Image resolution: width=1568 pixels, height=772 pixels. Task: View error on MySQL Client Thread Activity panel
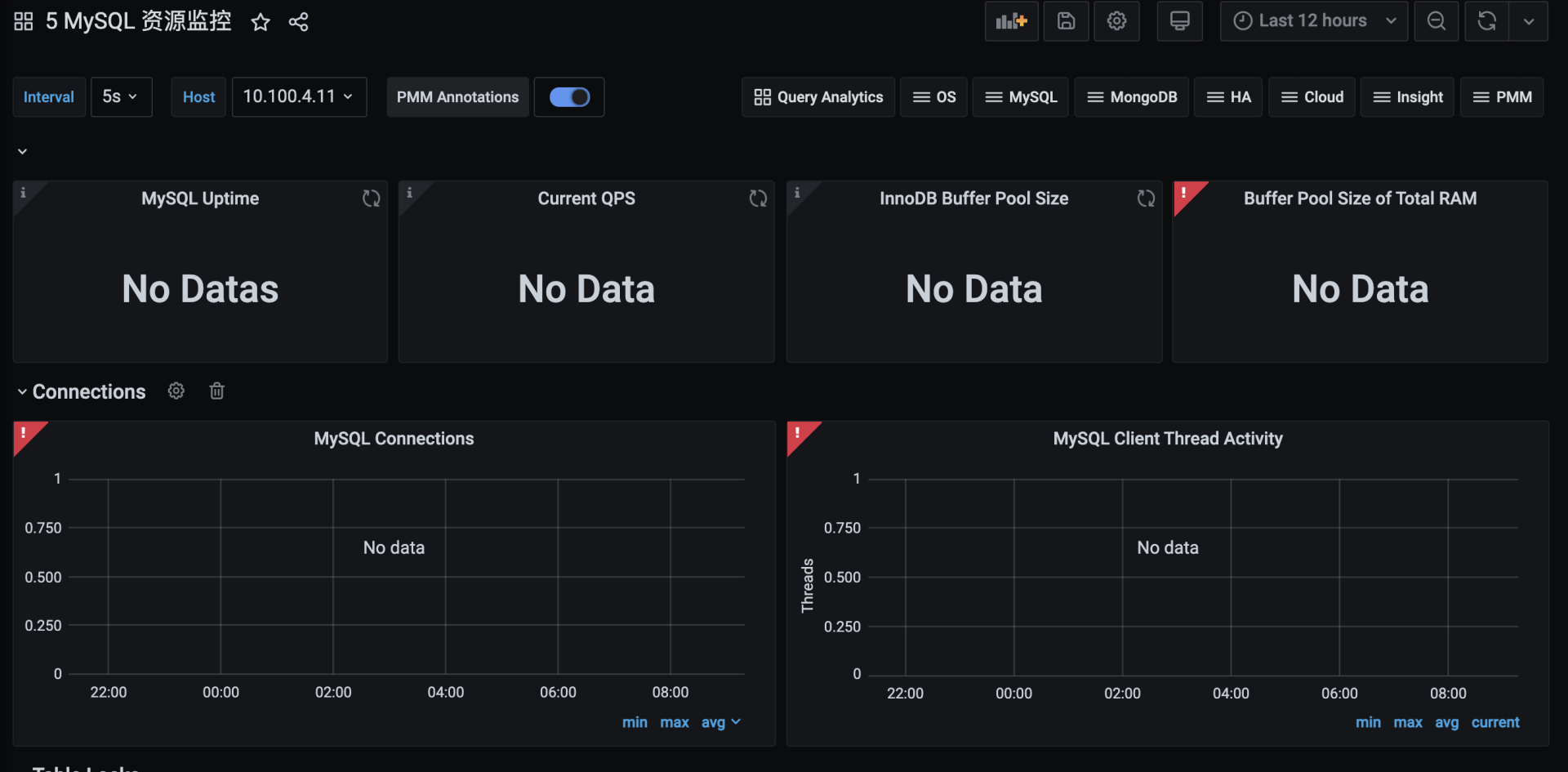coord(797,434)
